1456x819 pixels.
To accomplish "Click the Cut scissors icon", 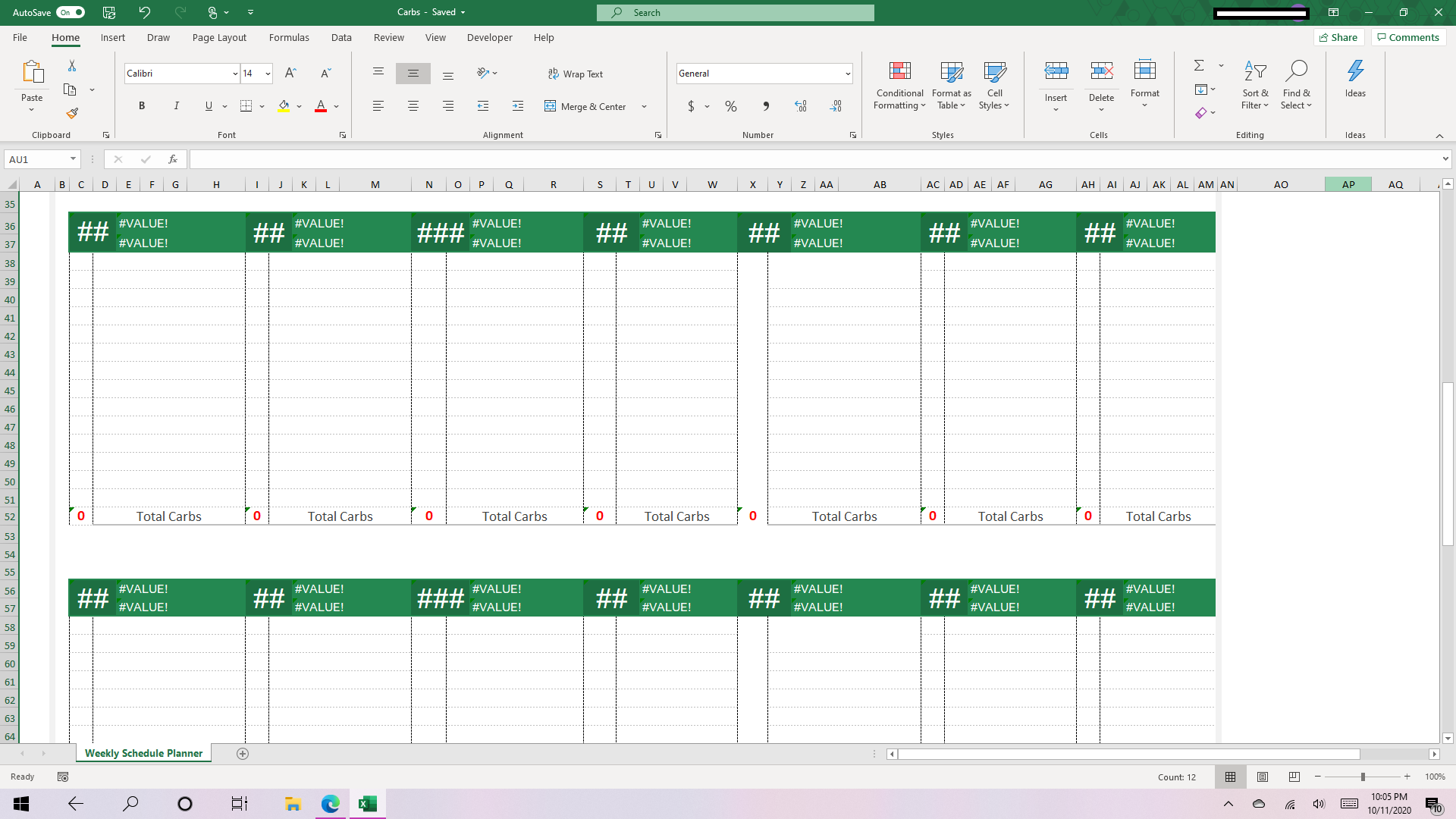I will (72, 66).
